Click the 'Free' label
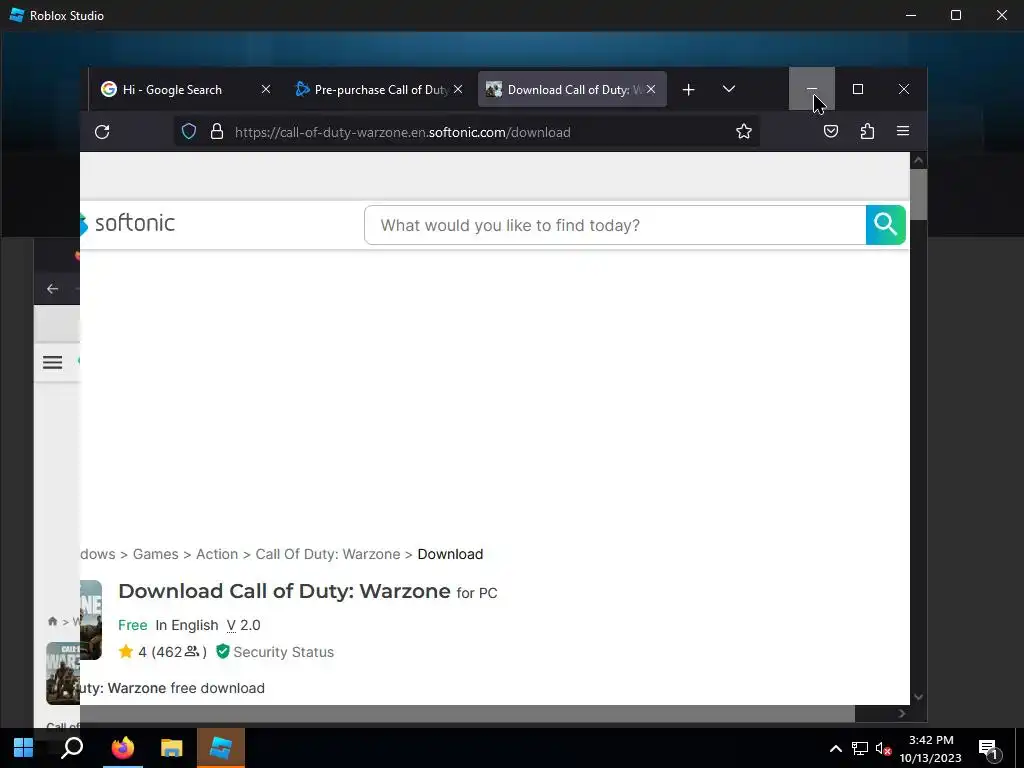The width and height of the screenshot is (1024, 768). 133,625
